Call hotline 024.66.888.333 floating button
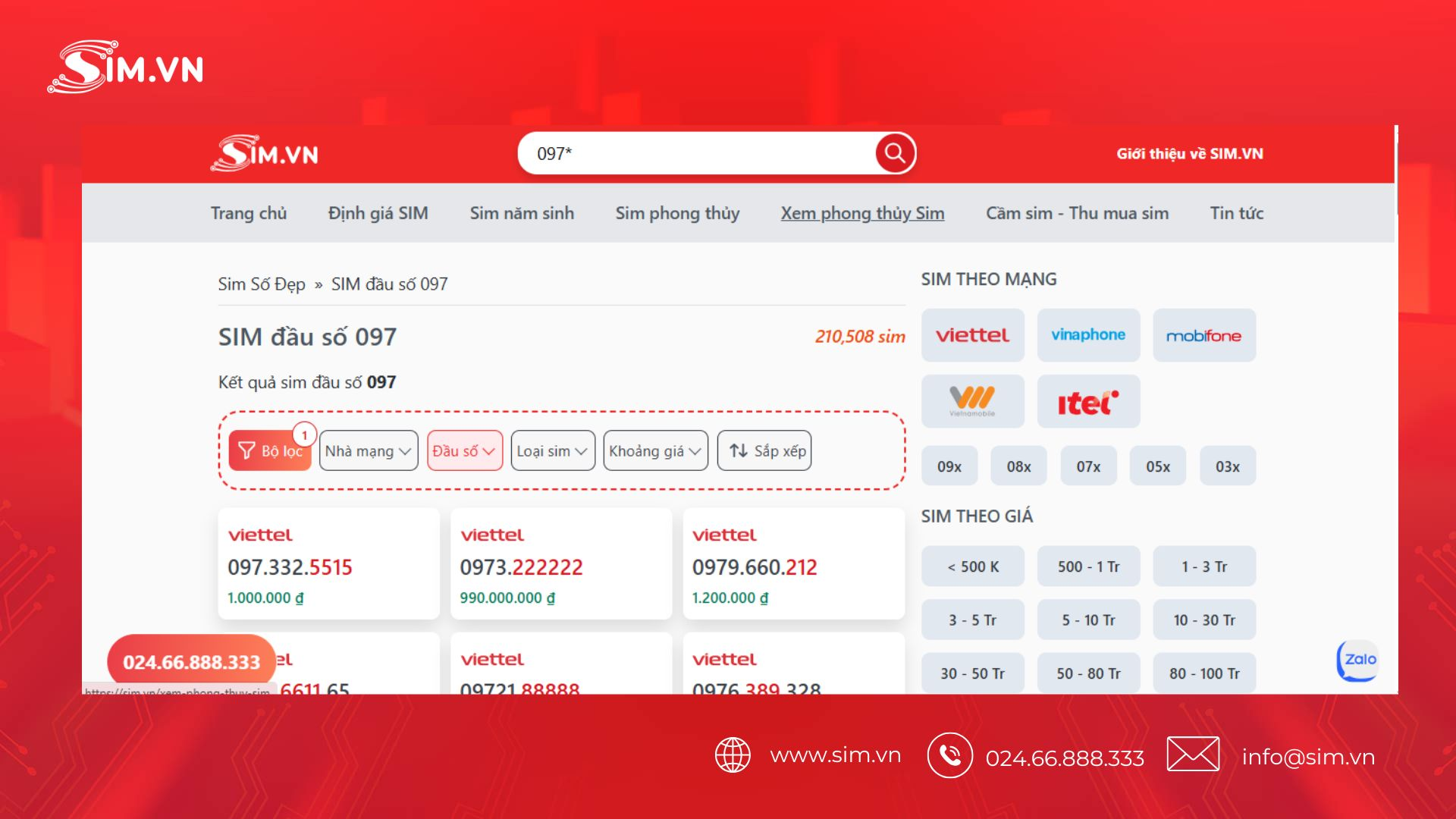 pyautogui.click(x=191, y=662)
